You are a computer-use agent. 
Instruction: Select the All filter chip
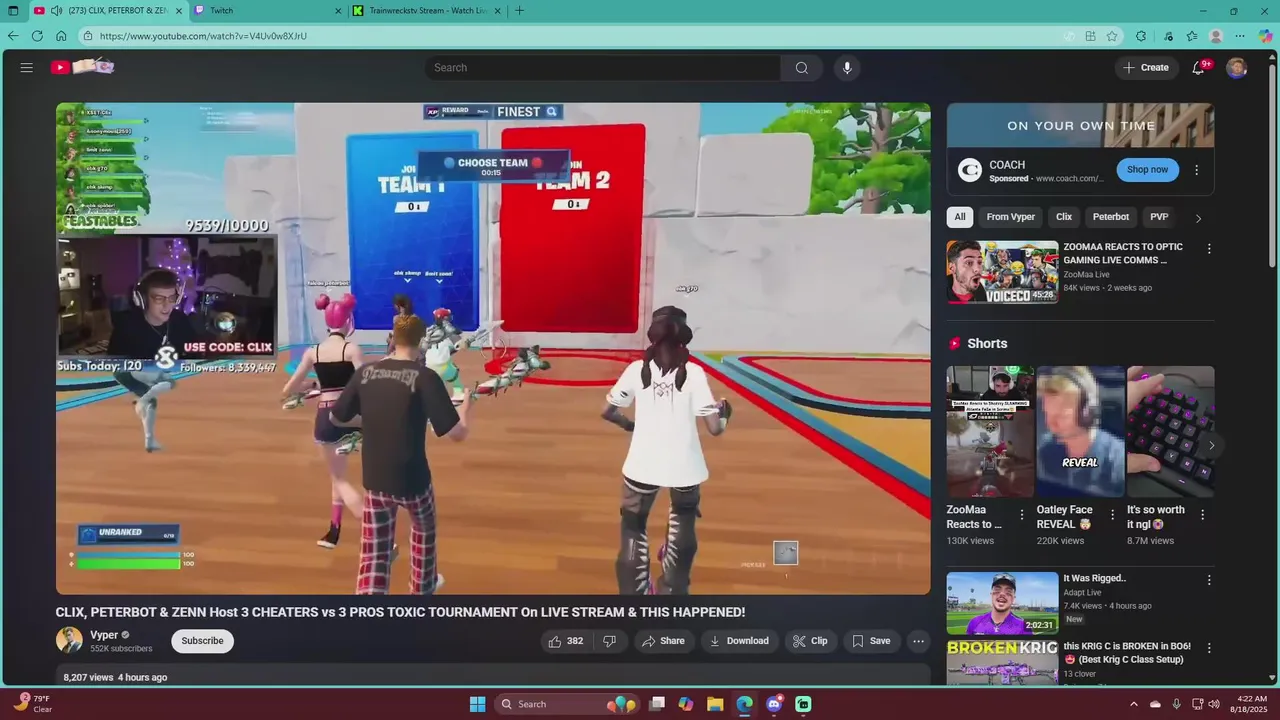(960, 217)
